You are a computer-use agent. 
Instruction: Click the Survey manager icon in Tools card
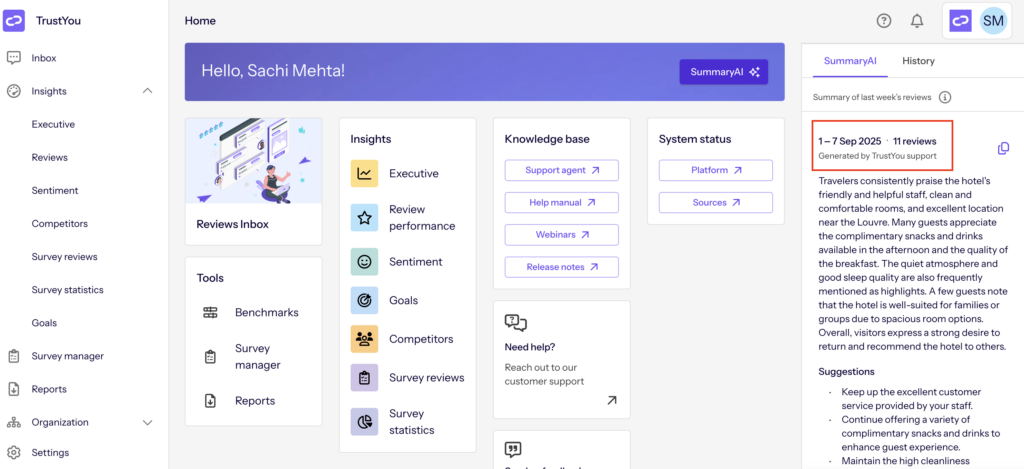pyautogui.click(x=210, y=357)
